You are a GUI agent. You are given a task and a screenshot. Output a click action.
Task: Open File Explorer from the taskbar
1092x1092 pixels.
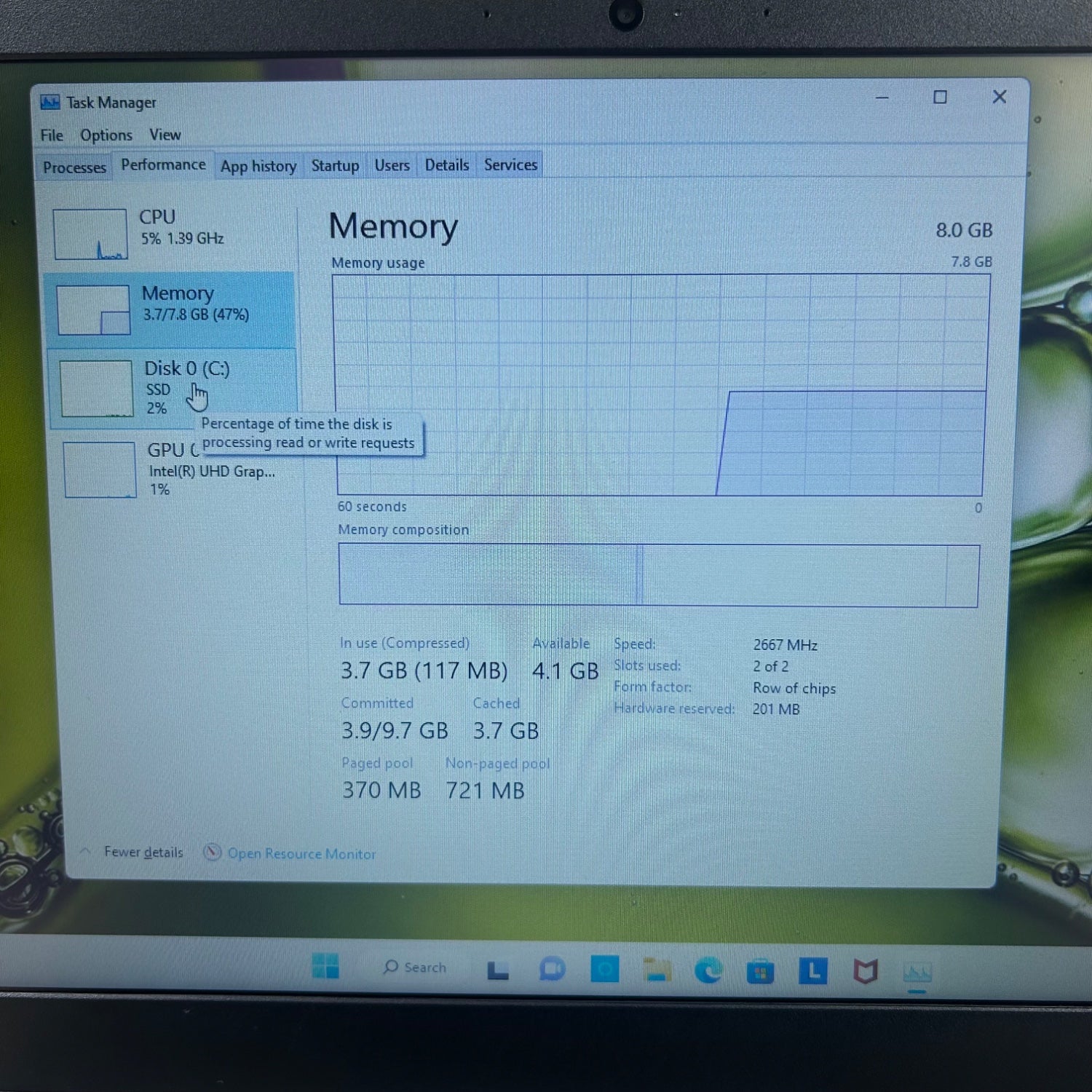point(657,970)
